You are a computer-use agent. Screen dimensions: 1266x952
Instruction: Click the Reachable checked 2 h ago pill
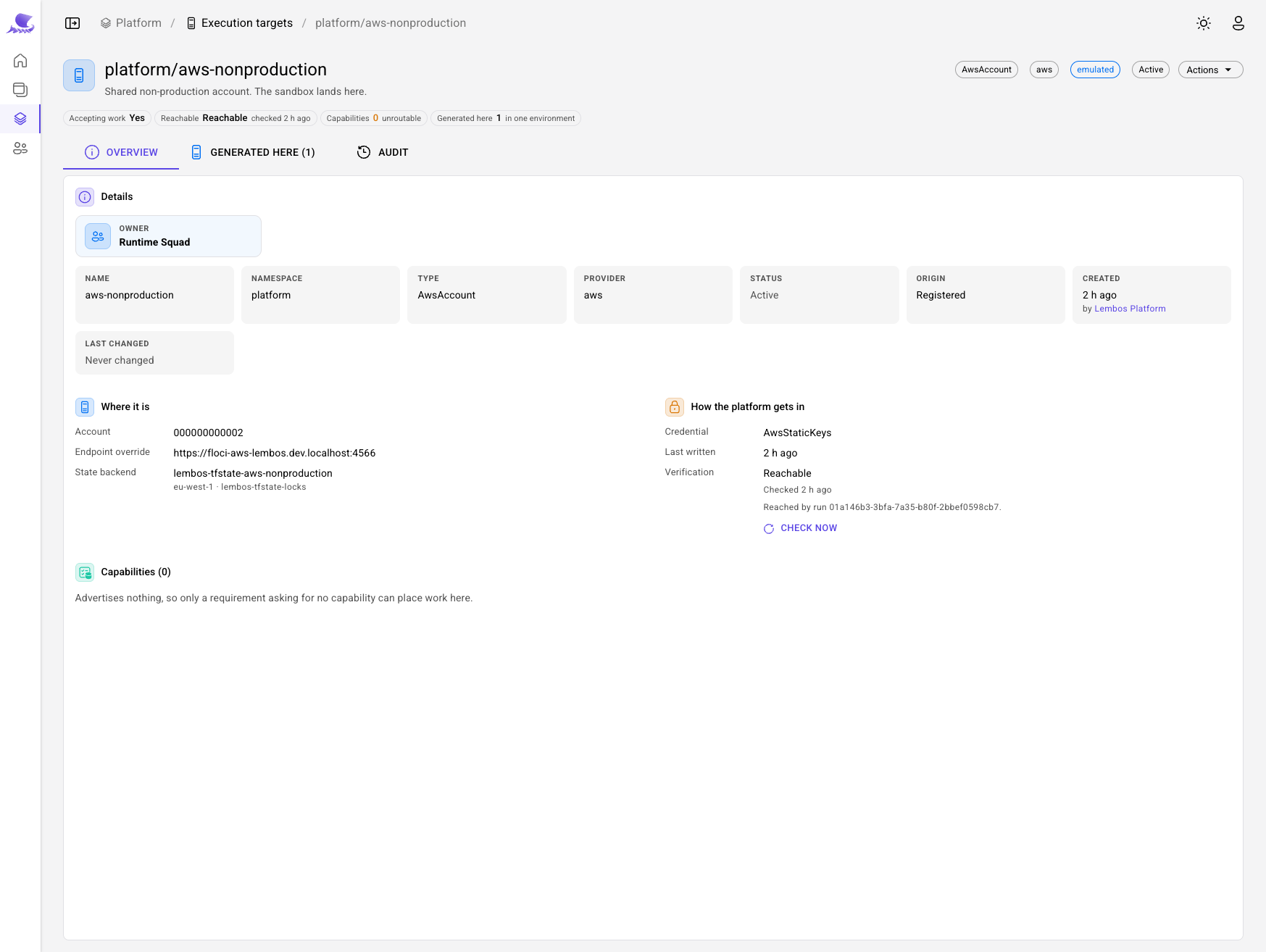pyautogui.click(x=236, y=118)
